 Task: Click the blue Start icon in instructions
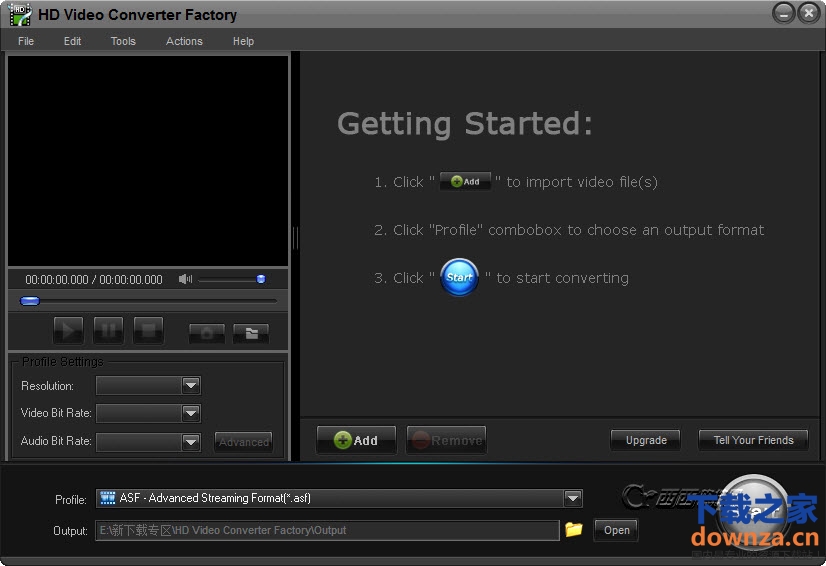tap(459, 277)
